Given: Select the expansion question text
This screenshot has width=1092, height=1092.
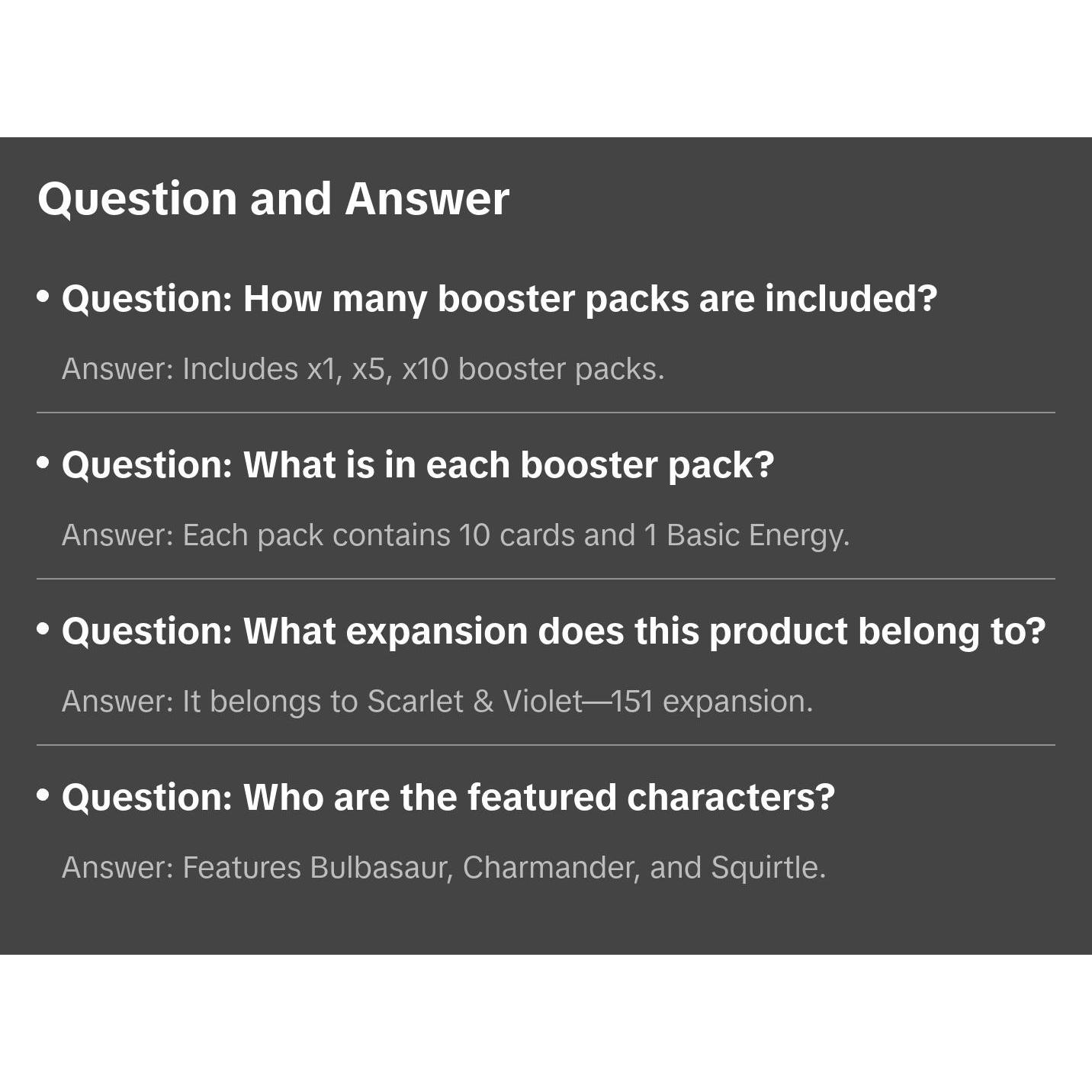Looking at the screenshot, I should pos(554,631).
